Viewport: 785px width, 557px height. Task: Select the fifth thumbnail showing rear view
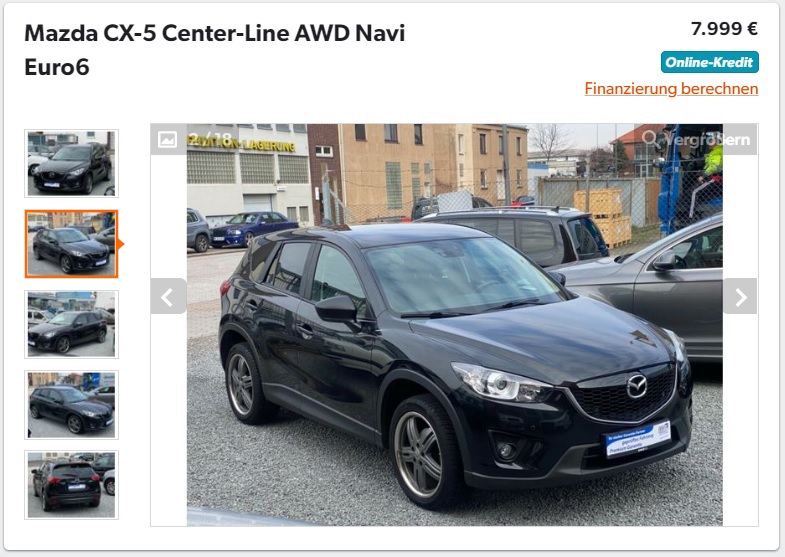tap(72, 485)
